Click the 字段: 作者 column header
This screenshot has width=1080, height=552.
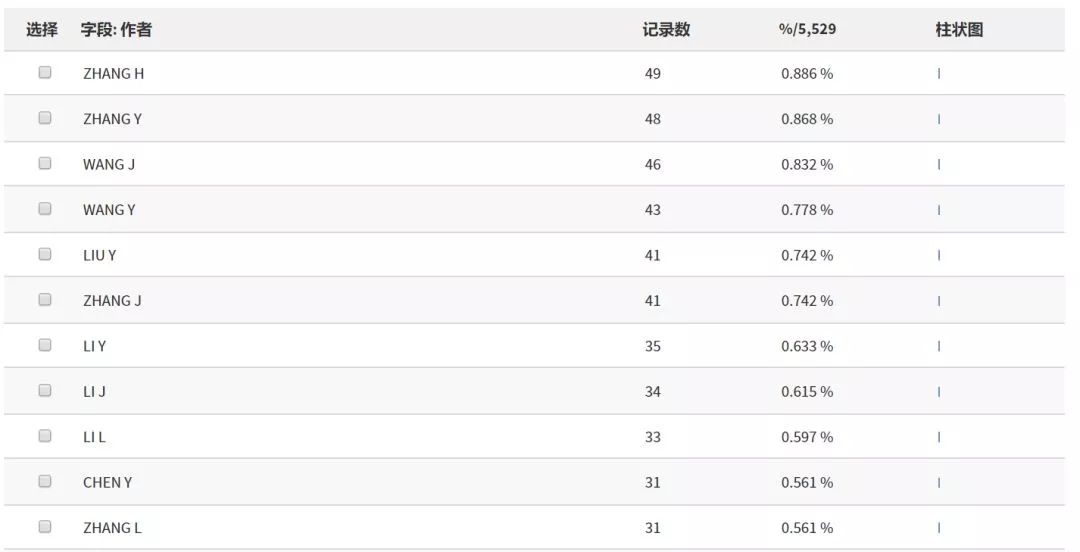coord(116,30)
